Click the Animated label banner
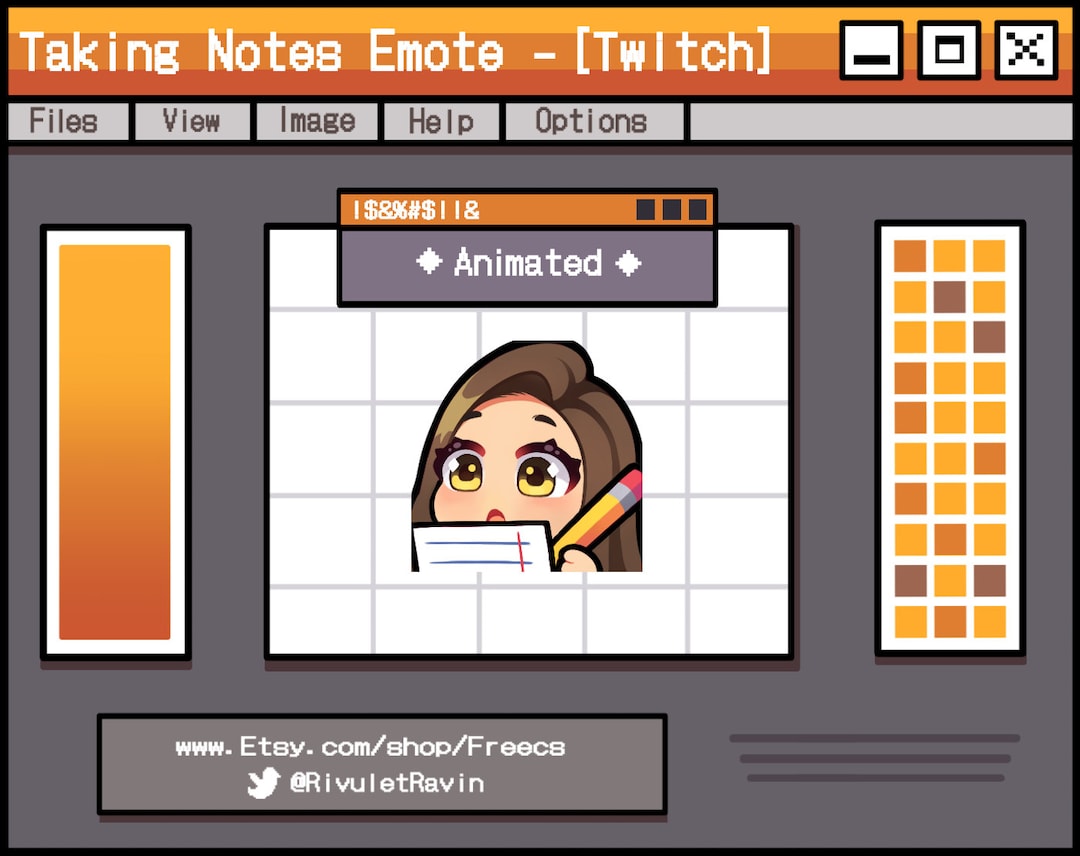The height and width of the screenshot is (856, 1080). (x=528, y=264)
